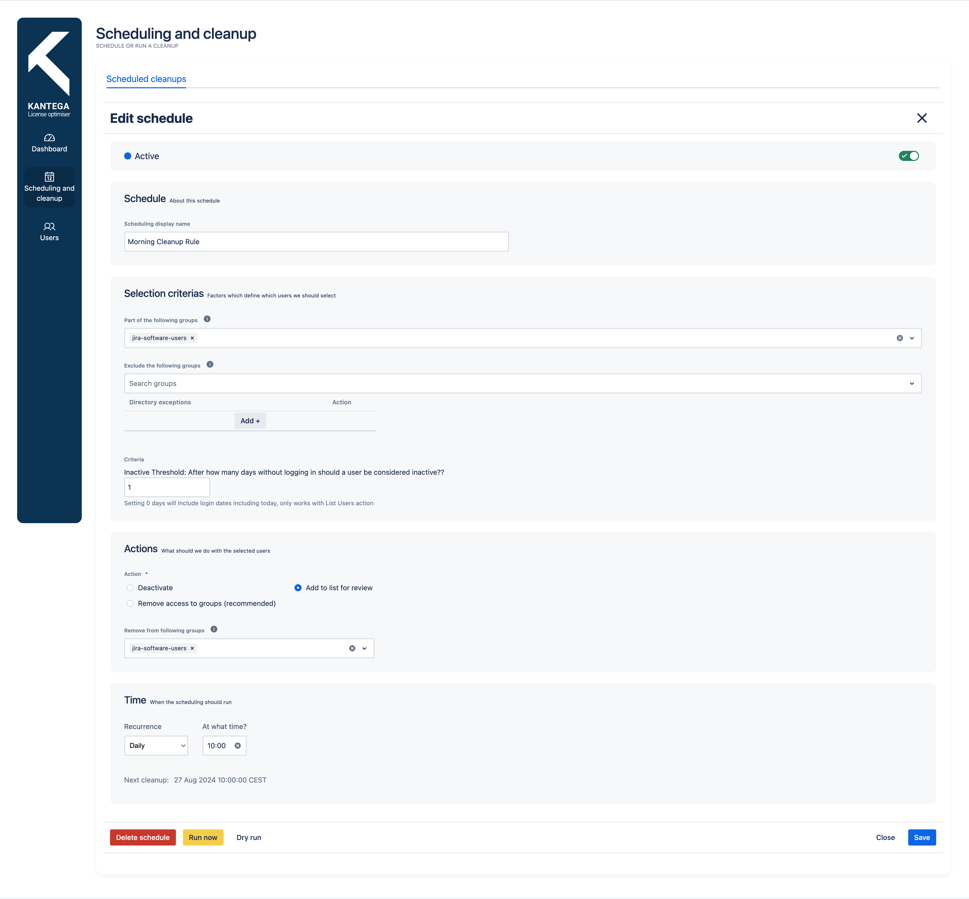Viewport: 969px width, 899px height.
Task: Choose Remove access to groups option
Action: (x=131, y=603)
